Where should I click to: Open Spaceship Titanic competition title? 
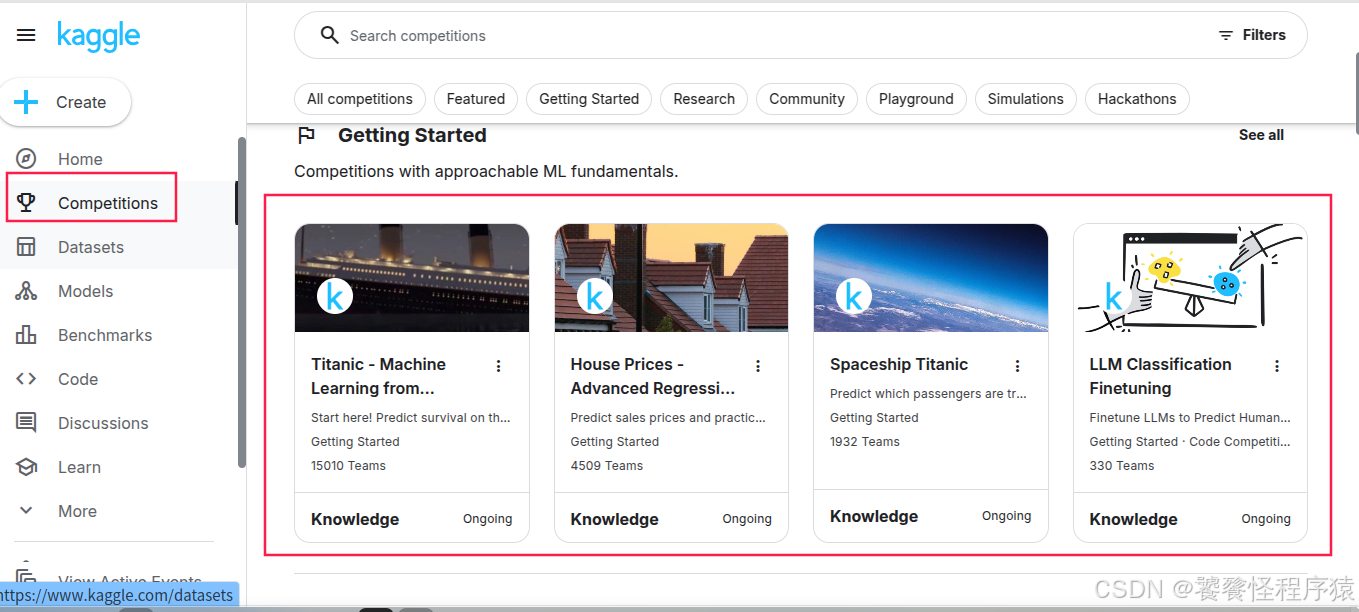[899, 364]
